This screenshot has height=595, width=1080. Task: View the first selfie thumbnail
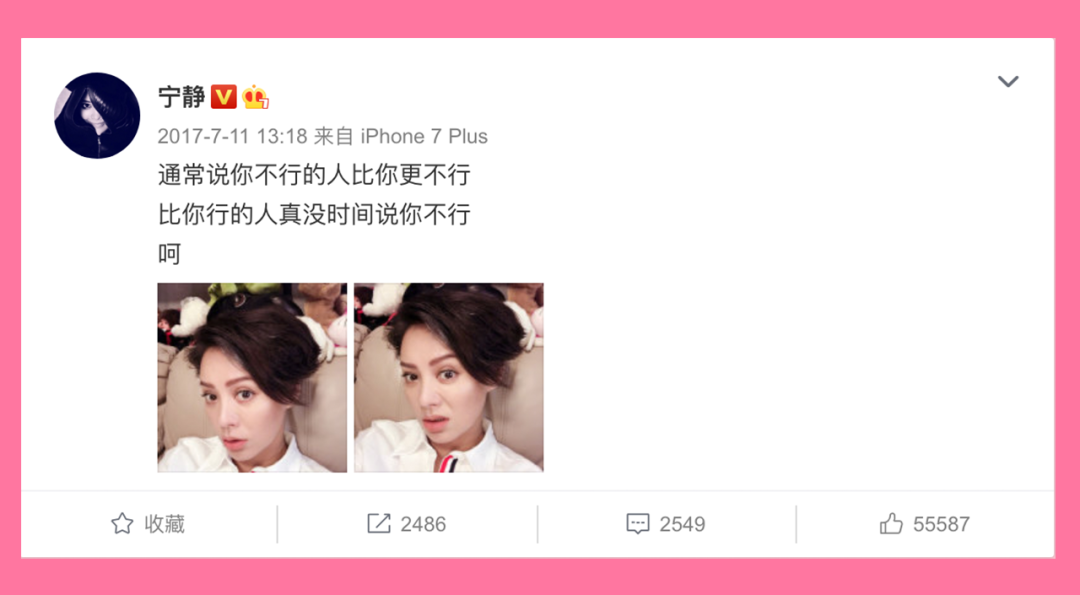point(252,377)
